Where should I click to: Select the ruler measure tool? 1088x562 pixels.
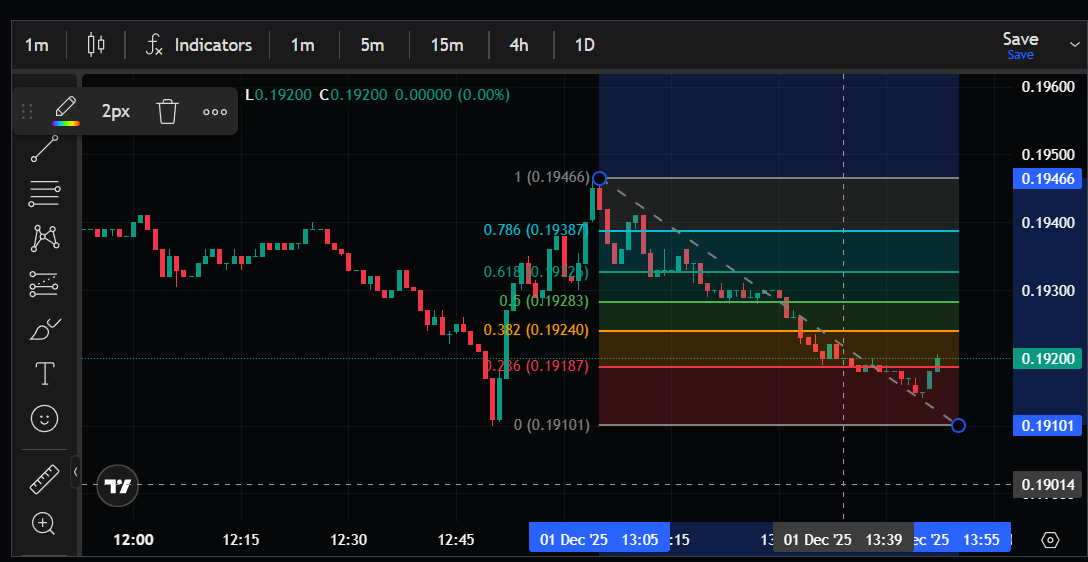point(44,479)
